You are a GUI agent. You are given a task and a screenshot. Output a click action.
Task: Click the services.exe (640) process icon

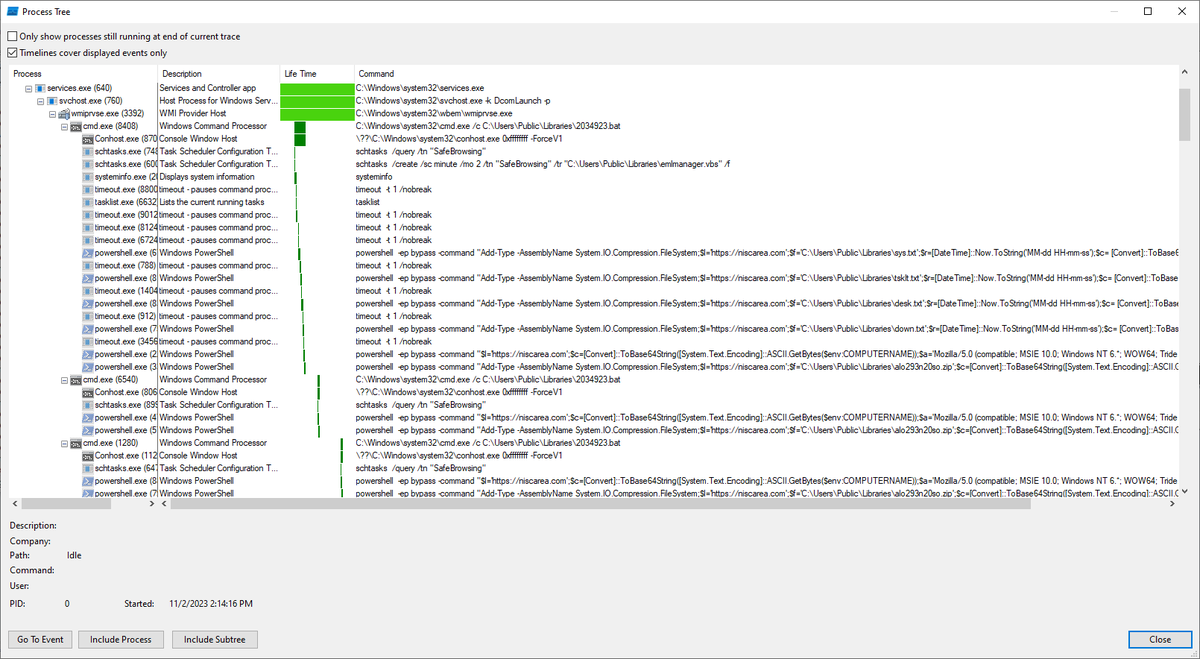[40, 89]
